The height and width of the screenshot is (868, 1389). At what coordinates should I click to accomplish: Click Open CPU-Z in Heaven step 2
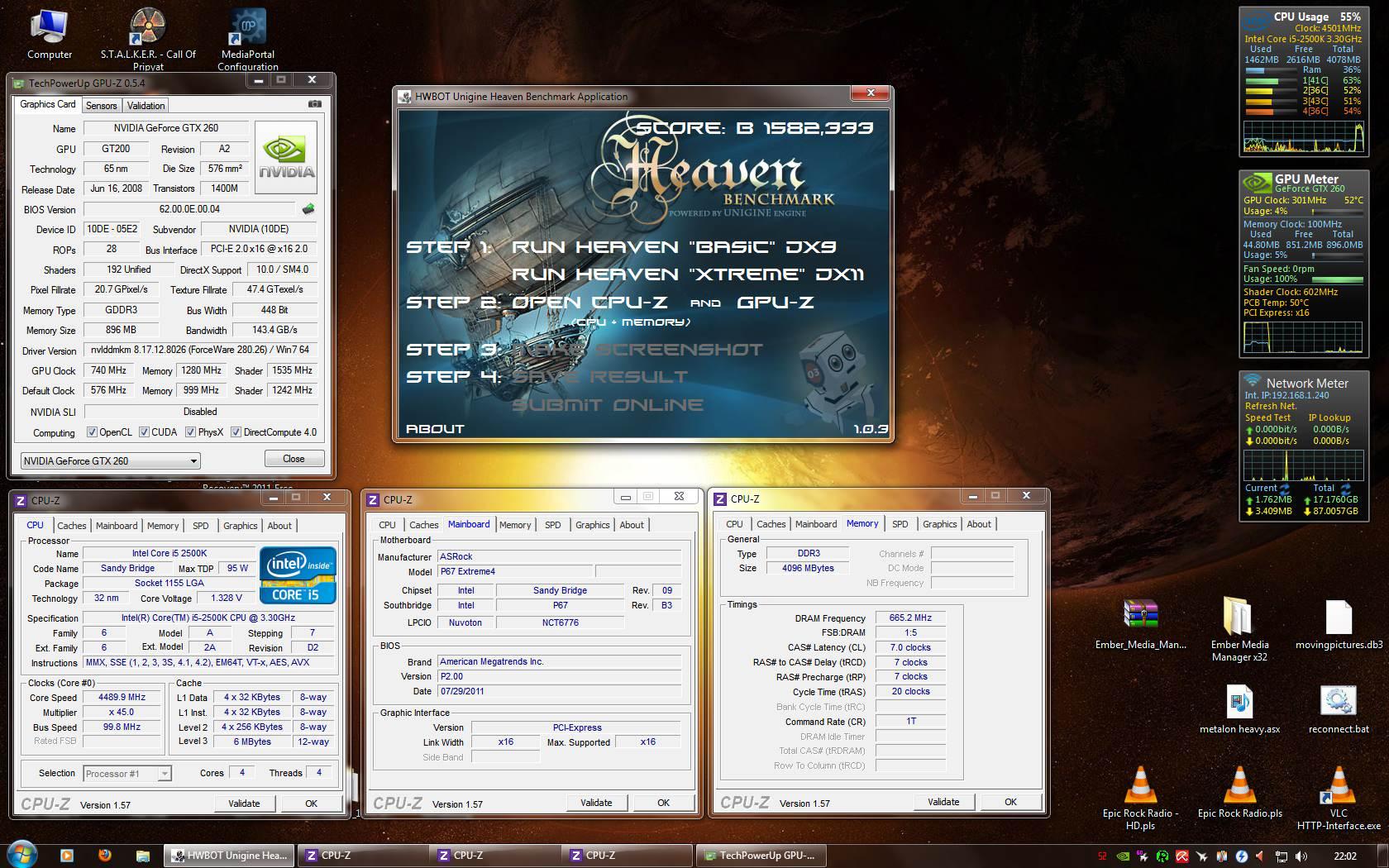[x=589, y=303]
